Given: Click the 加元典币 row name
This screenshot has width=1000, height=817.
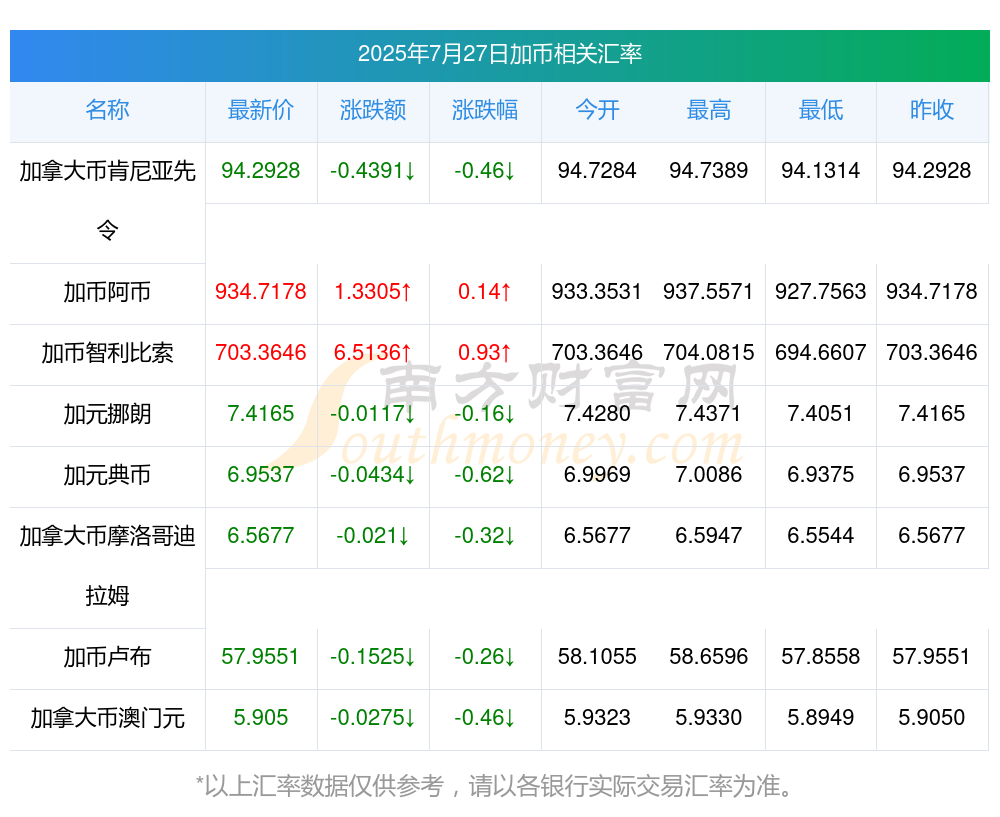Looking at the screenshot, I should coord(107,475).
